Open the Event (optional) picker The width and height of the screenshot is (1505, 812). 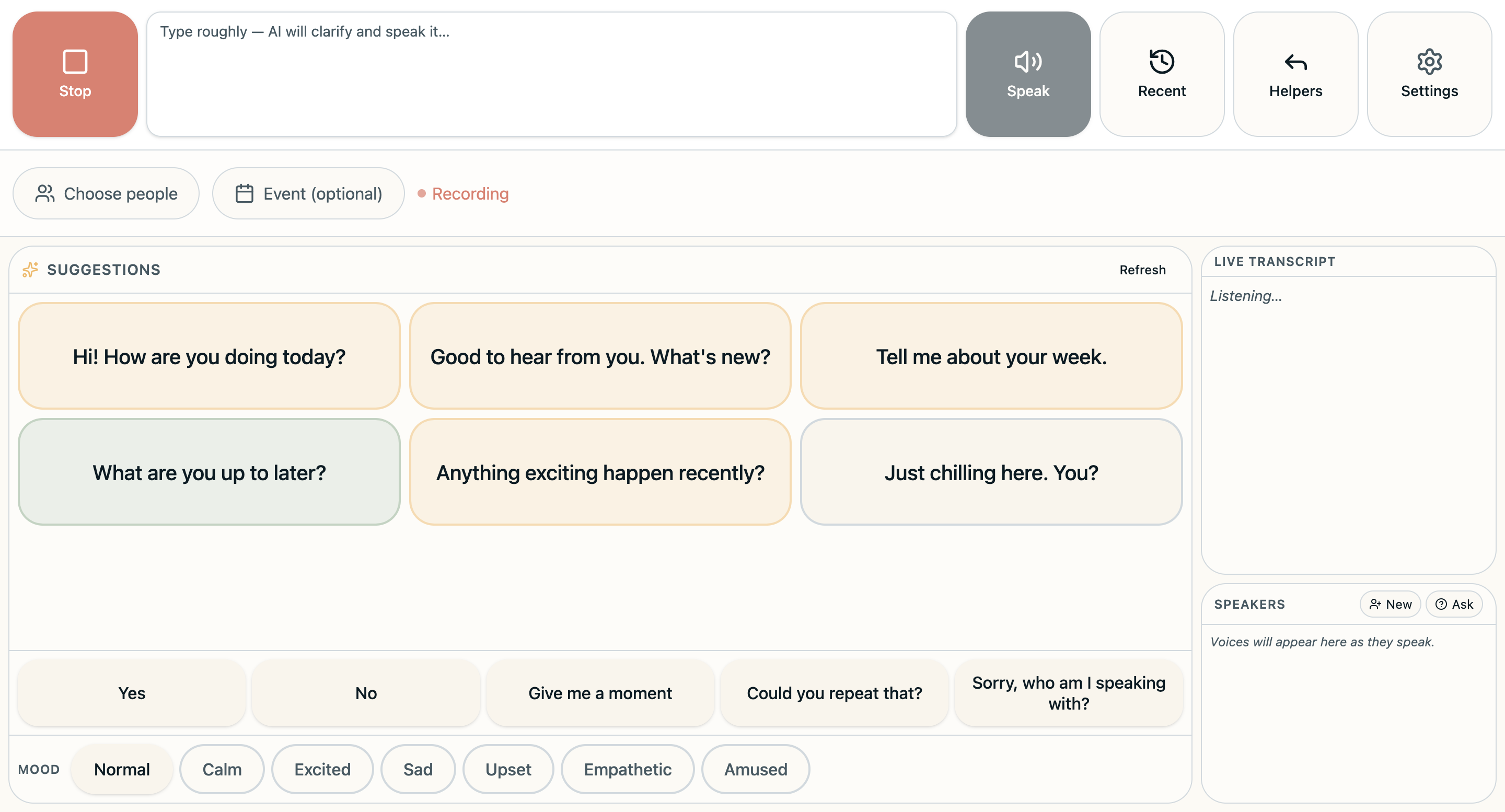point(308,193)
